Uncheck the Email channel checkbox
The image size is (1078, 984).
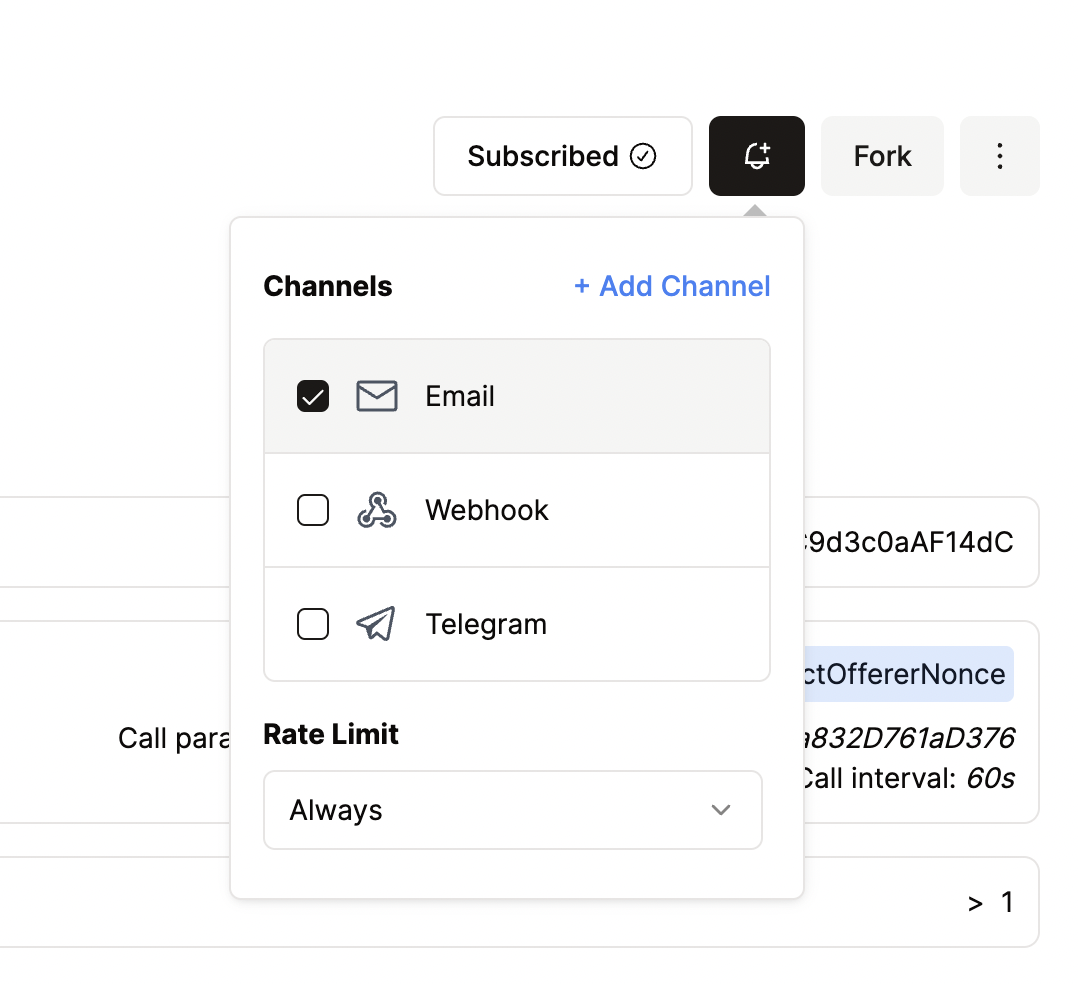coord(313,397)
